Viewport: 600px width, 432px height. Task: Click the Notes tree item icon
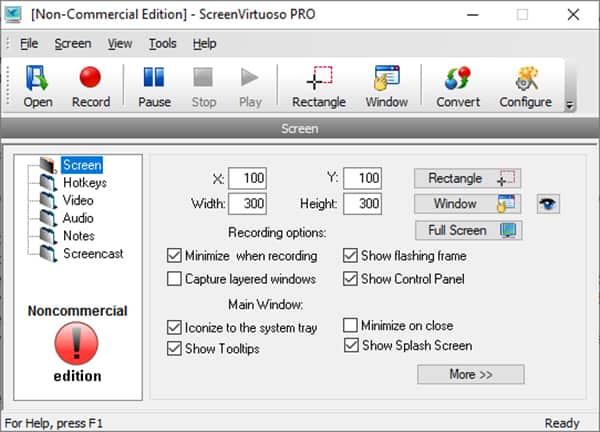click(49, 236)
